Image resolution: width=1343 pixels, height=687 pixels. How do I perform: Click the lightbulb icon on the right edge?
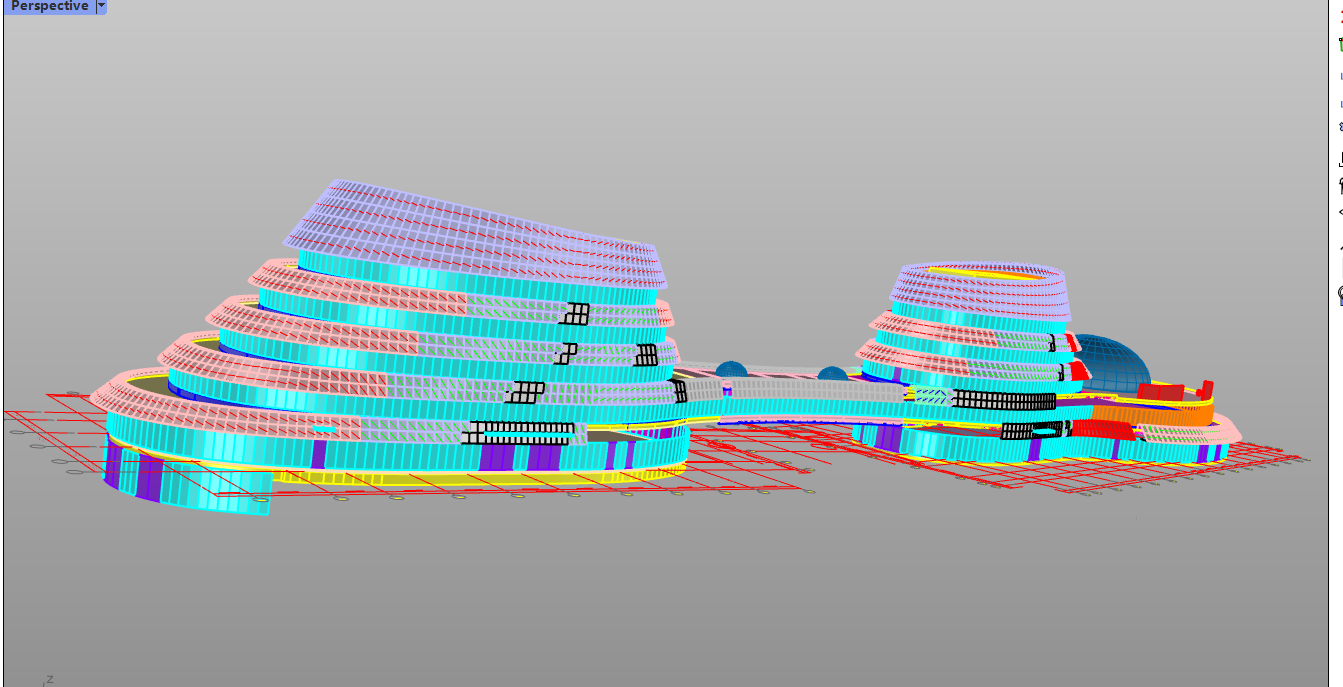point(1339,294)
